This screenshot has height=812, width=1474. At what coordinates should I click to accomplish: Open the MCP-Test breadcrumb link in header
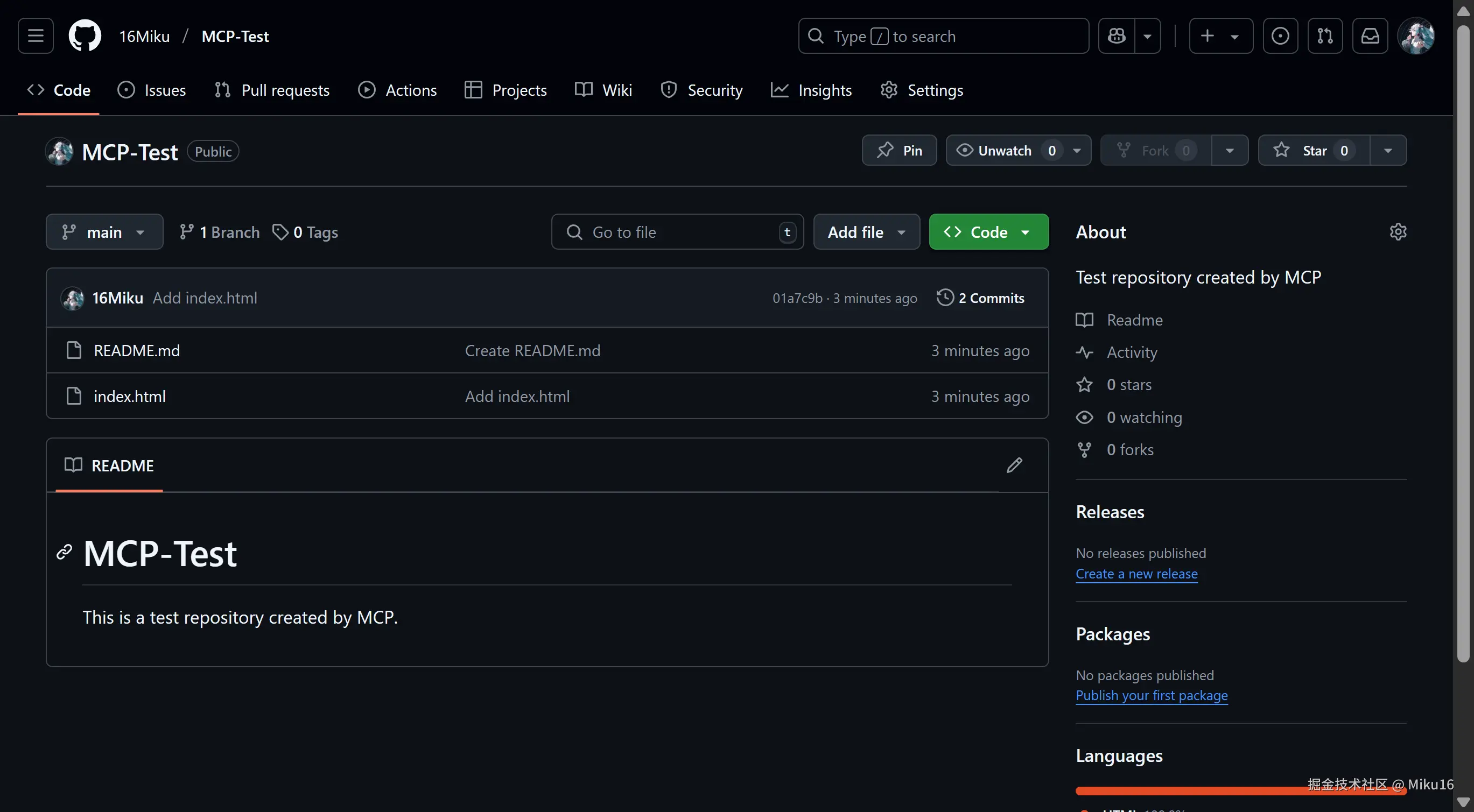(235, 36)
